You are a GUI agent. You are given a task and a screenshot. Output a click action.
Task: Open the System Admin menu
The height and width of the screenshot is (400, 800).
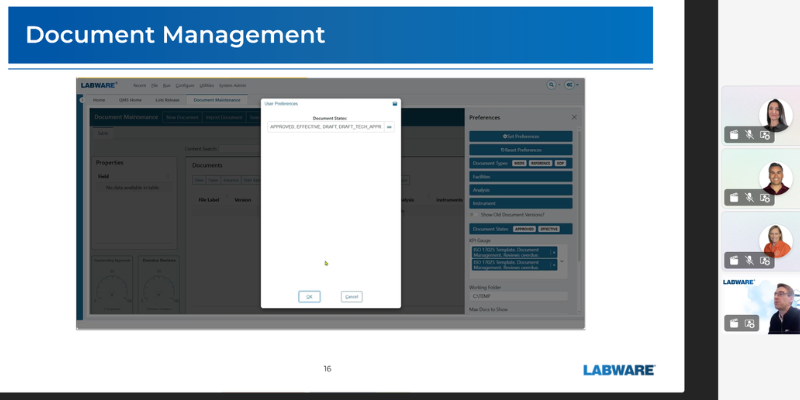pyautogui.click(x=232, y=85)
